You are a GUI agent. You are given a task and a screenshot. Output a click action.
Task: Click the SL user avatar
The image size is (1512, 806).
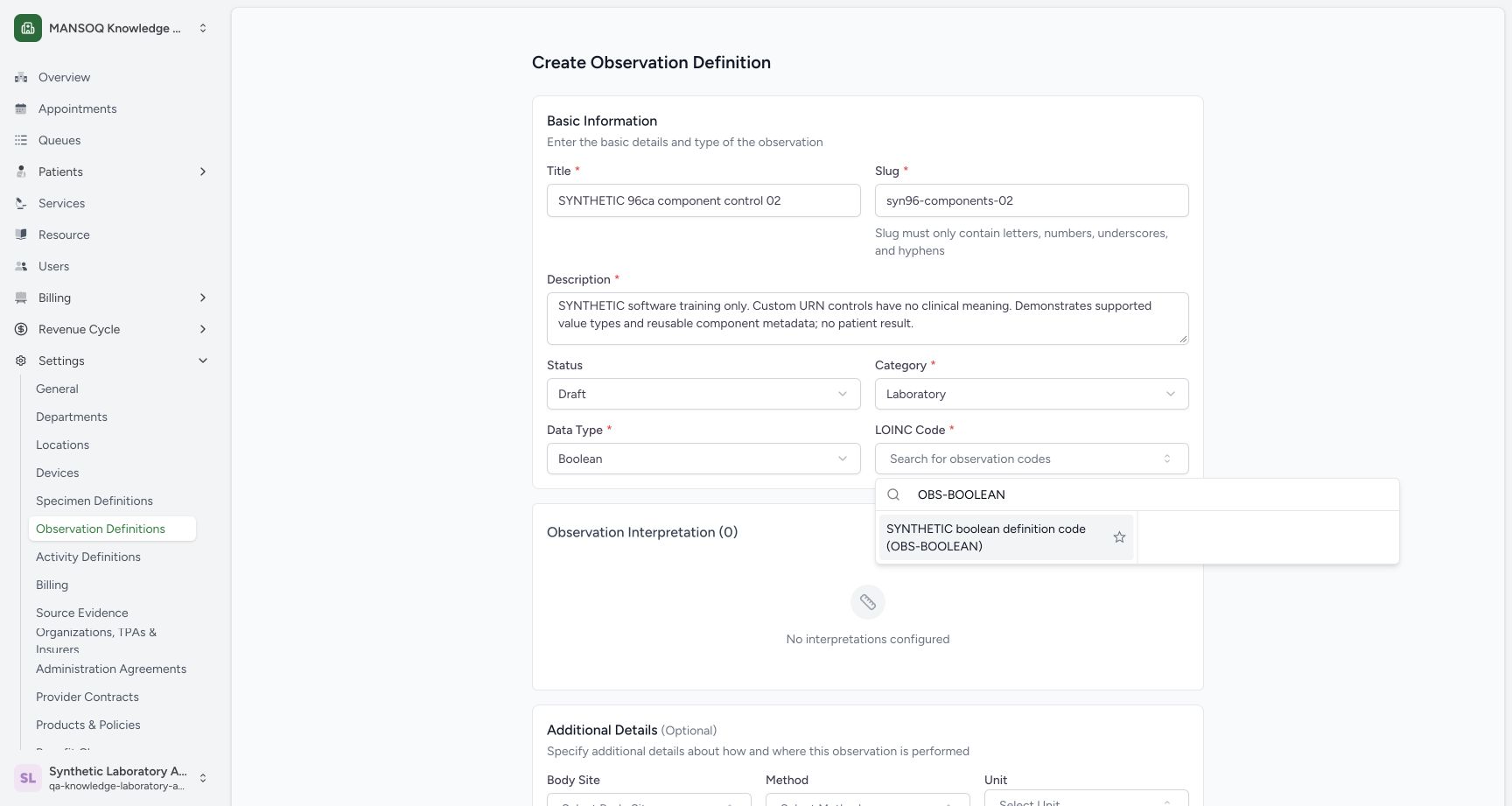tap(28, 778)
